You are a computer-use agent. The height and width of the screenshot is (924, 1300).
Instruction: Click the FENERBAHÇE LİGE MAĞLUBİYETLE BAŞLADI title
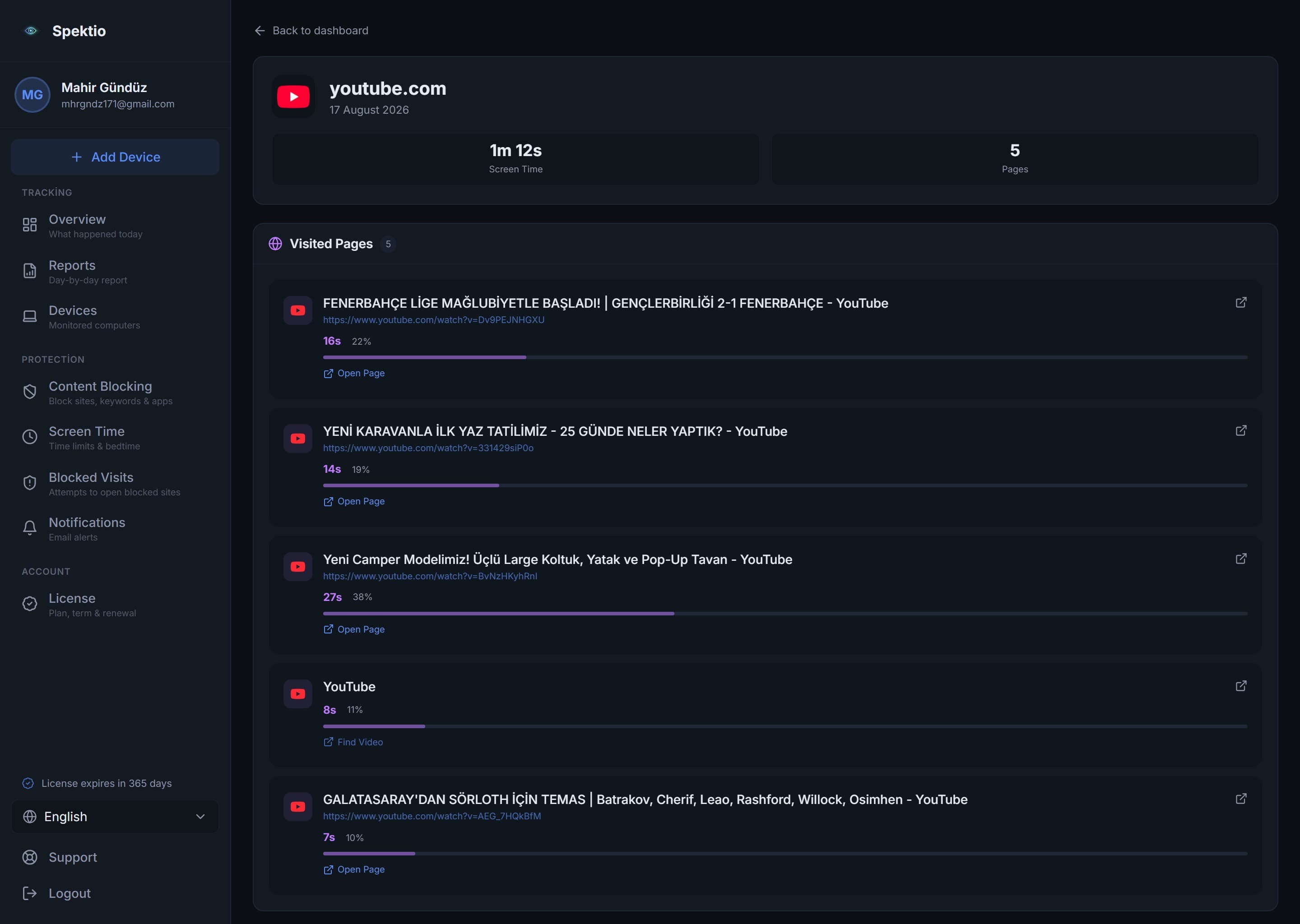point(606,303)
